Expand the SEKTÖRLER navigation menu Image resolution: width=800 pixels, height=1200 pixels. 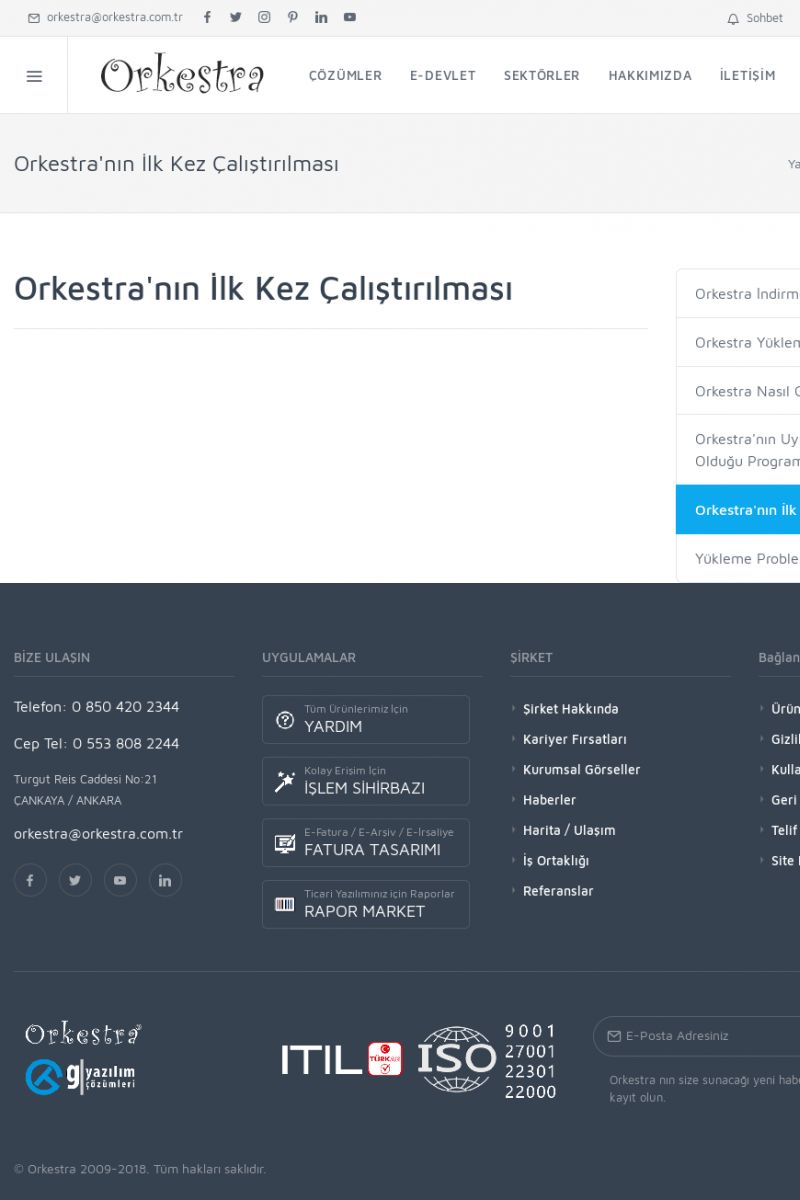pos(541,76)
